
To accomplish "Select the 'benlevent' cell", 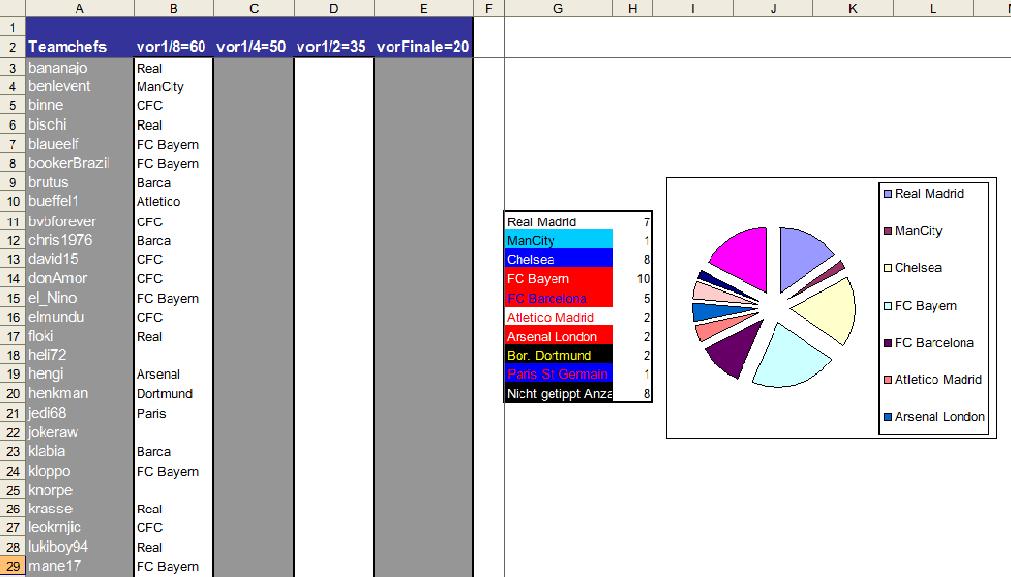I will coord(80,86).
